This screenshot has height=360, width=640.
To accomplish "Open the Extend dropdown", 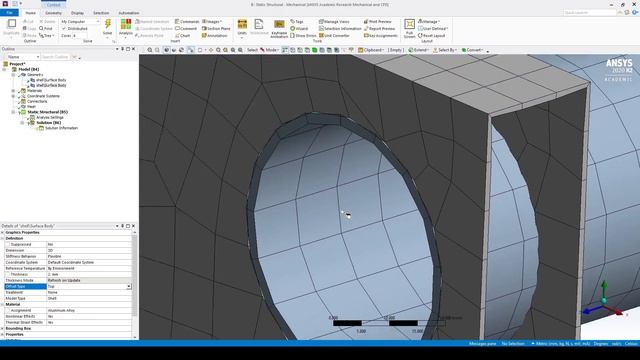I will click(x=418, y=50).
